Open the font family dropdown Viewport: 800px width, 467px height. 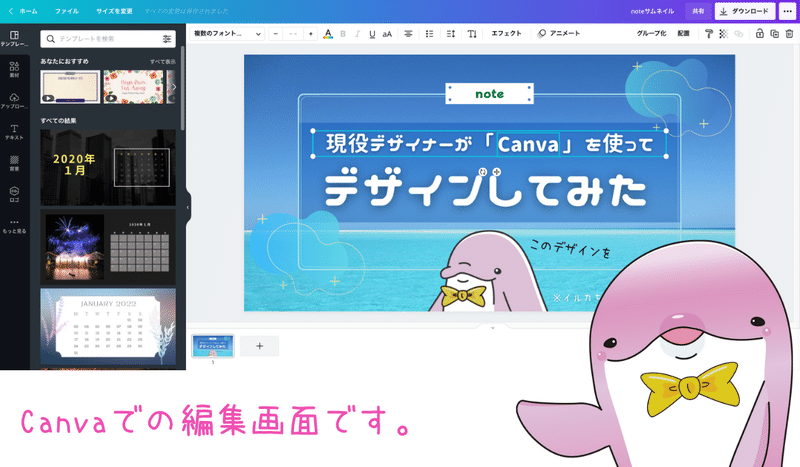pyautogui.click(x=227, y=34)
